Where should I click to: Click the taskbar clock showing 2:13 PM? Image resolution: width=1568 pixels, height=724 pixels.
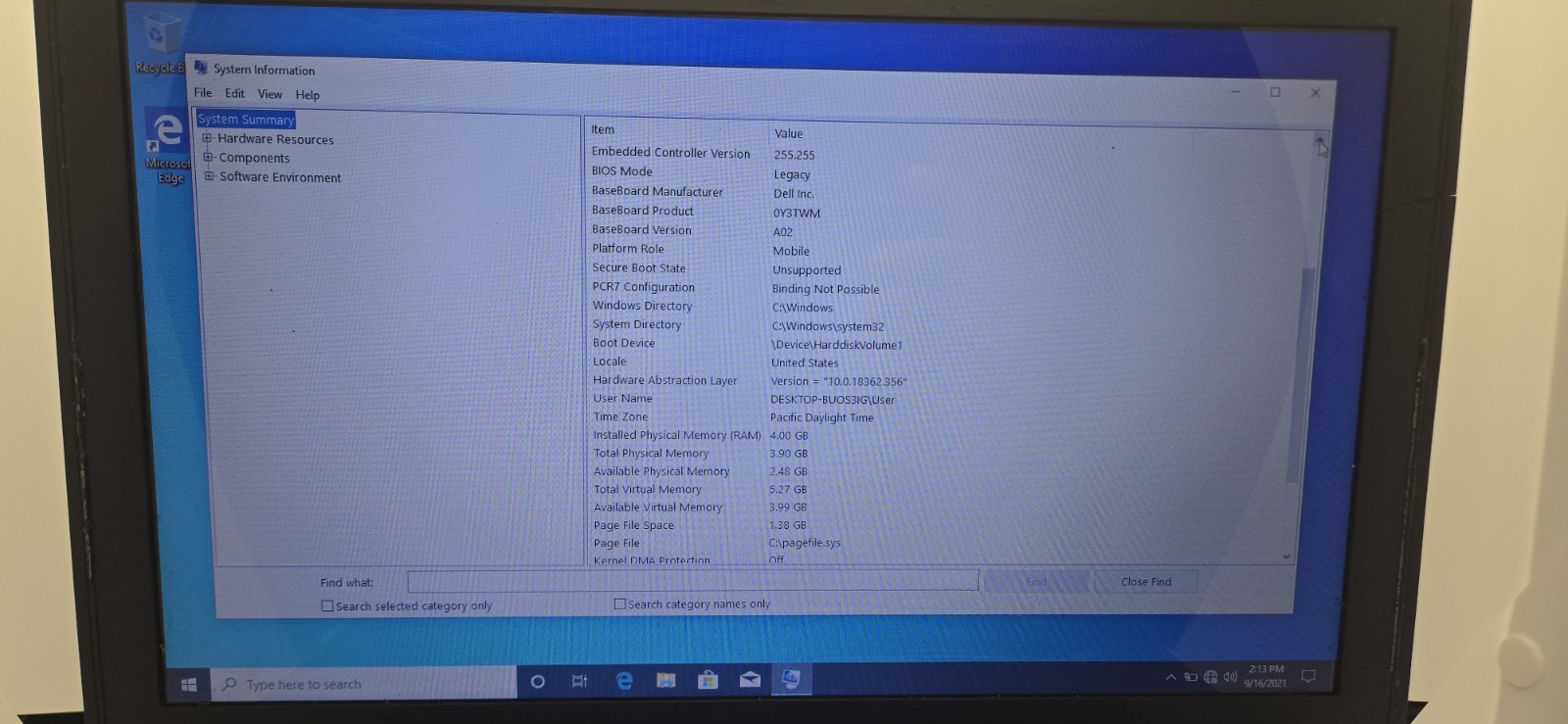pyautogui.click(x=1265, y=676)
